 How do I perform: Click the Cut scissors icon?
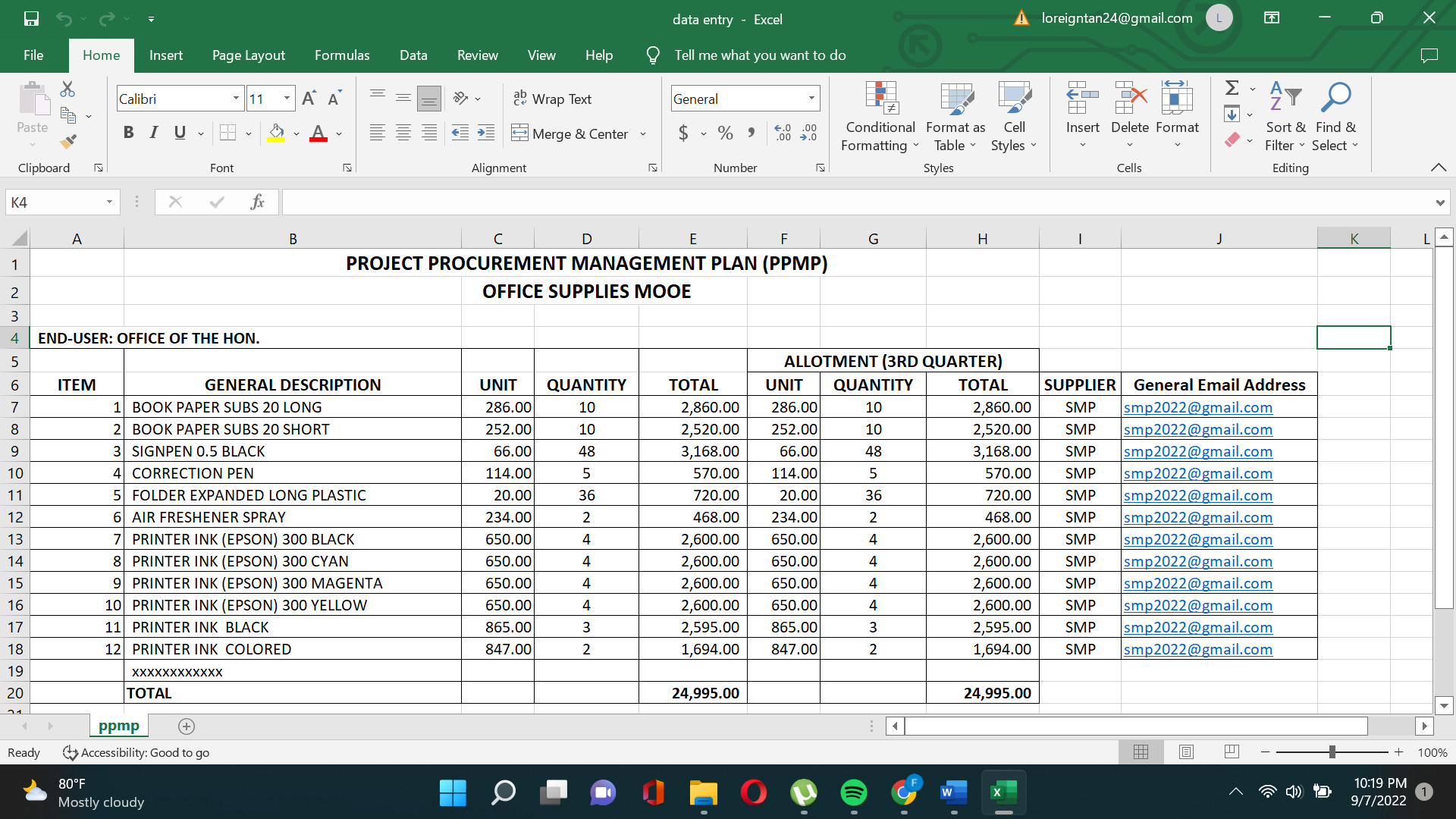coord(67,89)
